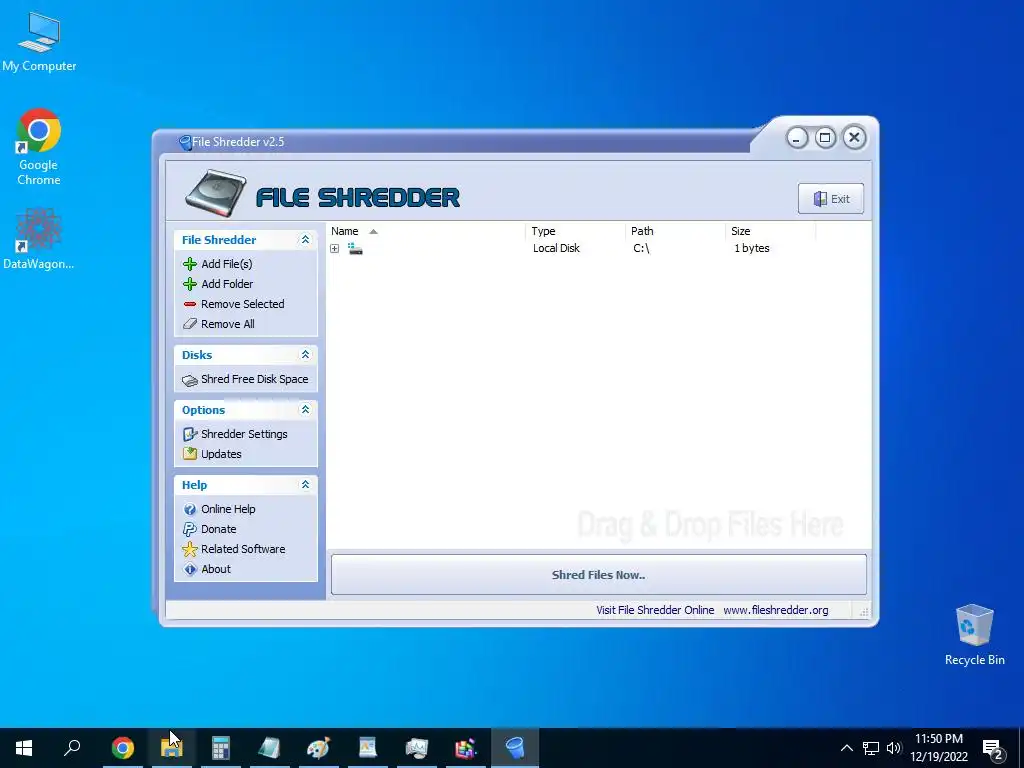The height and width of the screenshot is (768, 1024).
Task: Sort list by Path column header
Action: pyautogui.click(x=675, y=231)
